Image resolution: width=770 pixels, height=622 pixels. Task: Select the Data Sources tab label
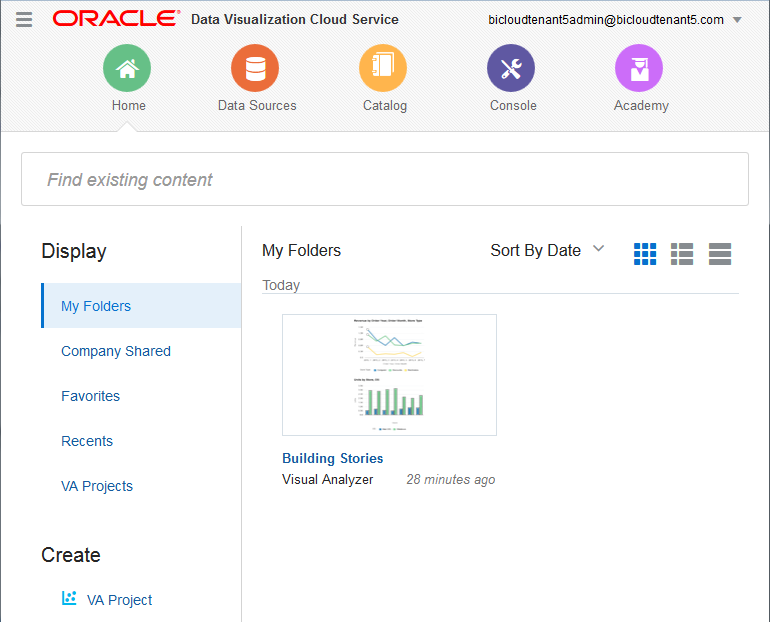[257, 106]
